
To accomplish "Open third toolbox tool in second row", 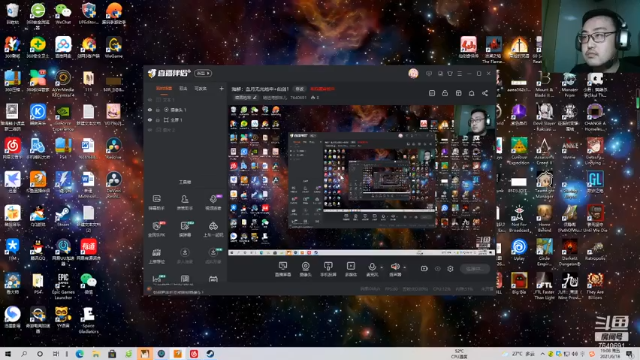I will pos(213,229).
